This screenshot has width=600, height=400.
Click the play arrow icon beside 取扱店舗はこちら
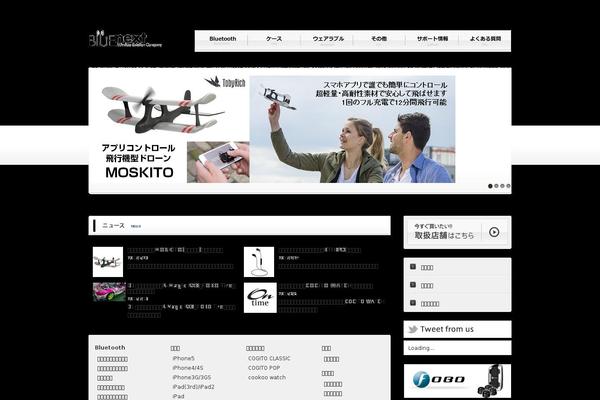(494, 232)
